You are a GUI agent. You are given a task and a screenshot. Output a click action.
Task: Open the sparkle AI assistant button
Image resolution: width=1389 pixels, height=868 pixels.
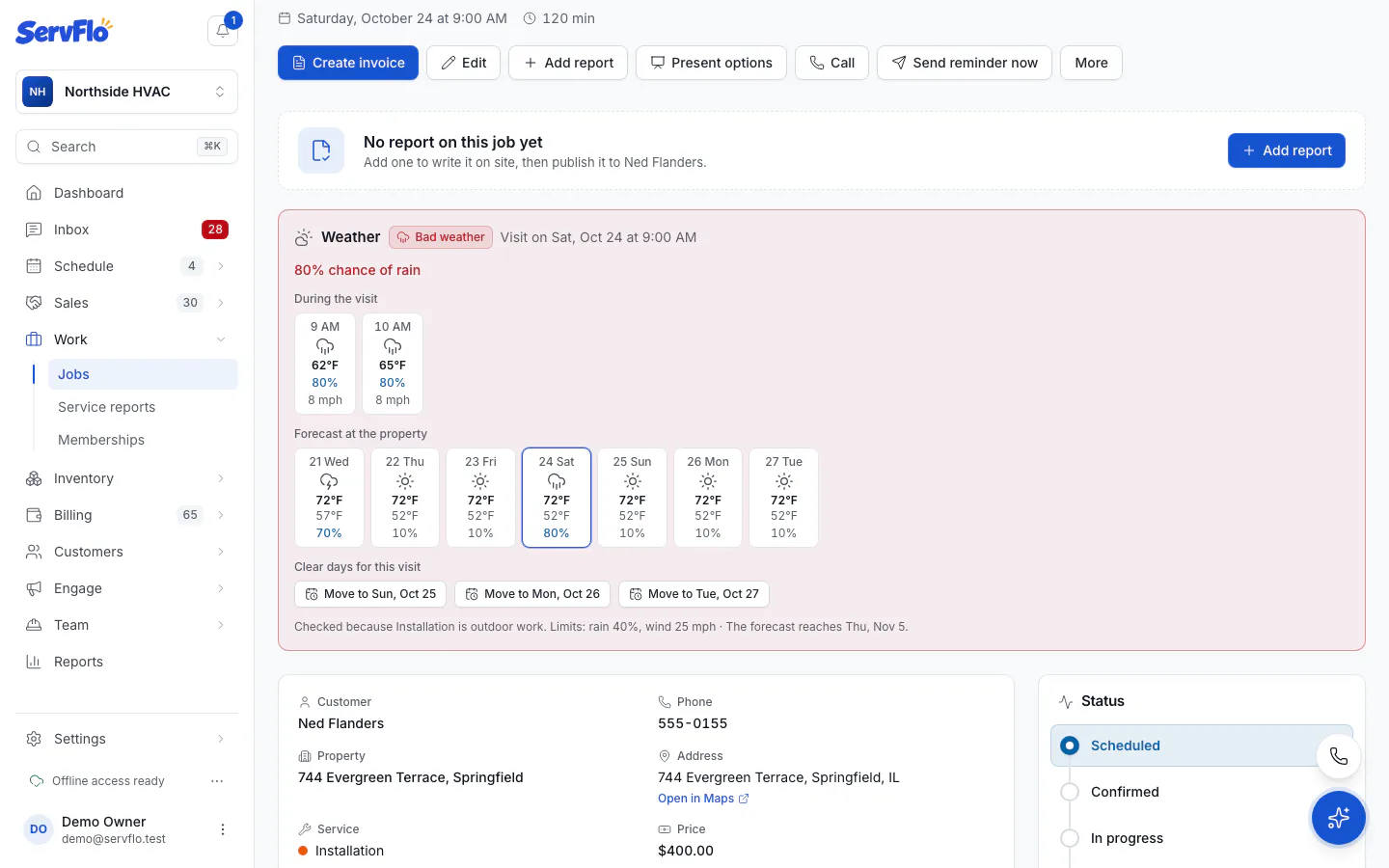pos(1339,818)
